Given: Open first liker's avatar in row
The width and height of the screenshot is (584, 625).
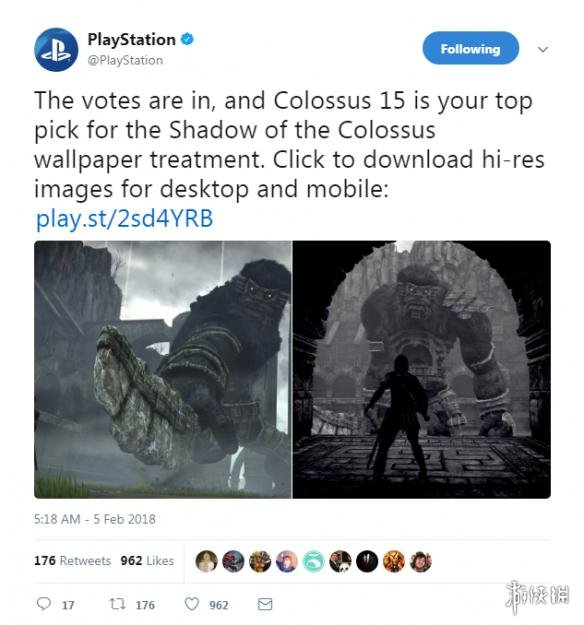Looking at the screenshot, I should [x=206, y=561].
